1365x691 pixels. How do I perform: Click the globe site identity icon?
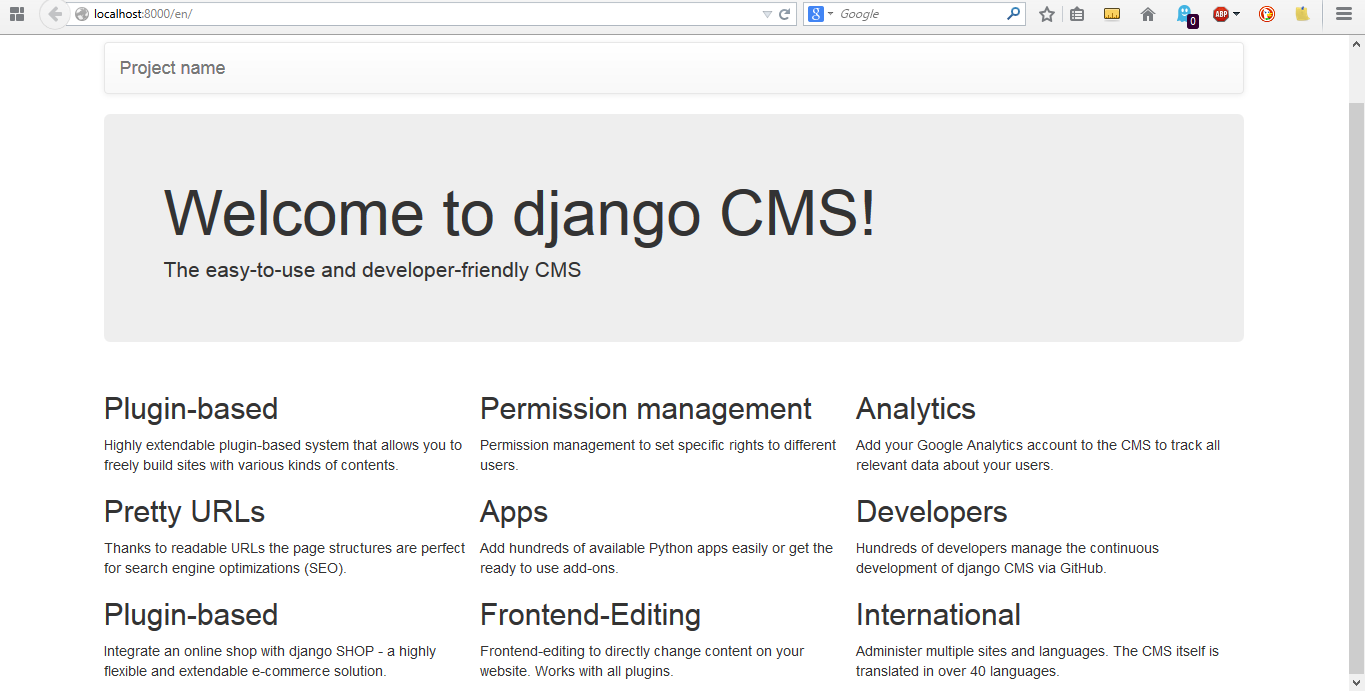point(80,14)
